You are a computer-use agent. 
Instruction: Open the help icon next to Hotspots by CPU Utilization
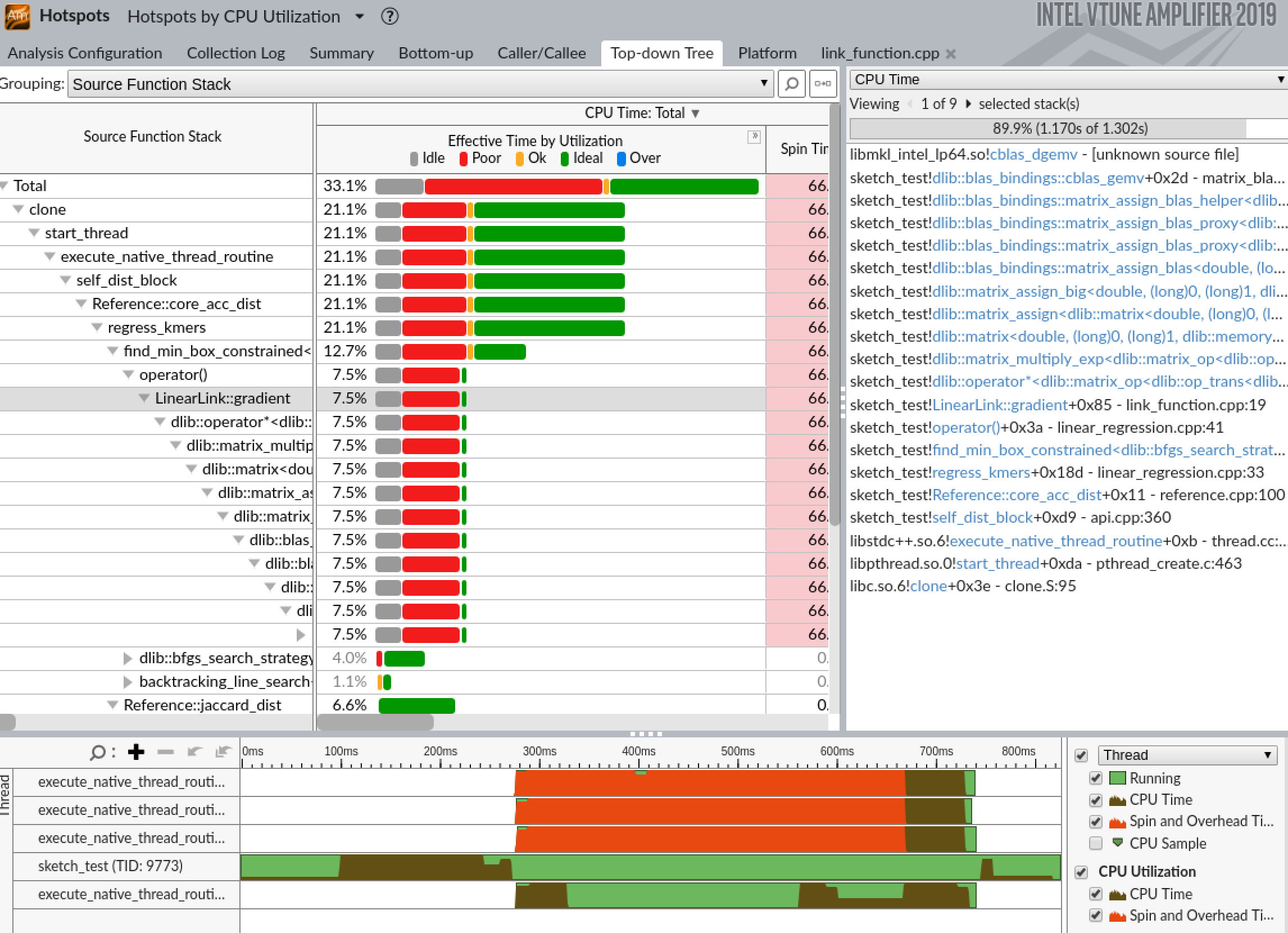point(389,17)
